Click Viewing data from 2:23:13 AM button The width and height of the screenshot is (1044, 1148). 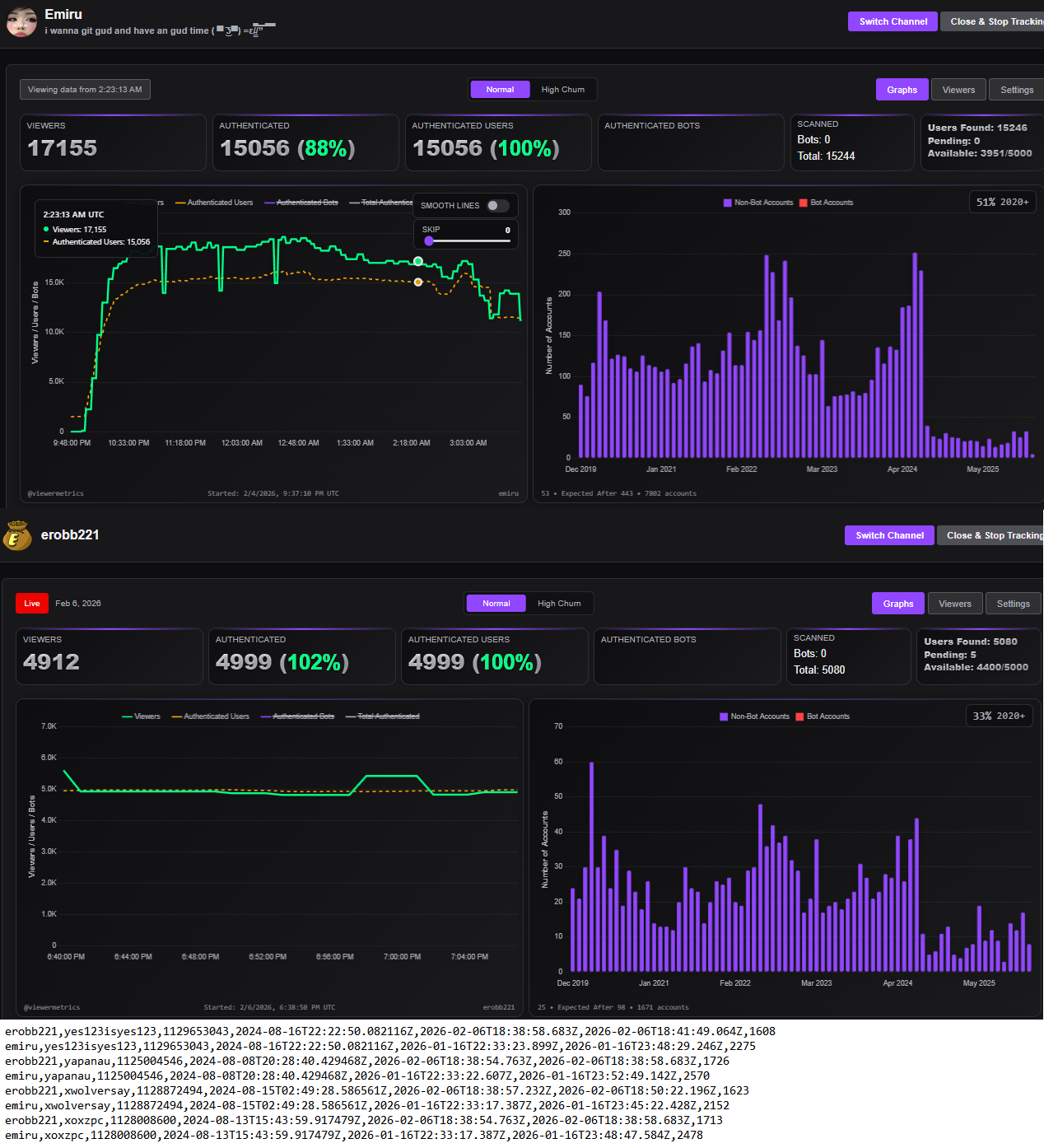coord(85,89)
